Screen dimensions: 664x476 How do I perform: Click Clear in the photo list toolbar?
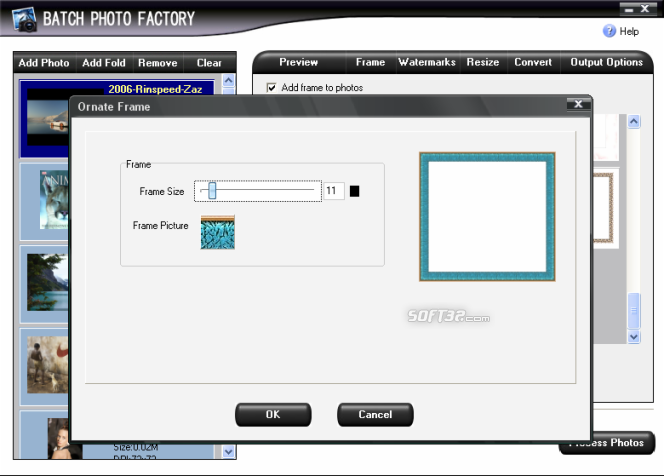[x=209, y=63]
